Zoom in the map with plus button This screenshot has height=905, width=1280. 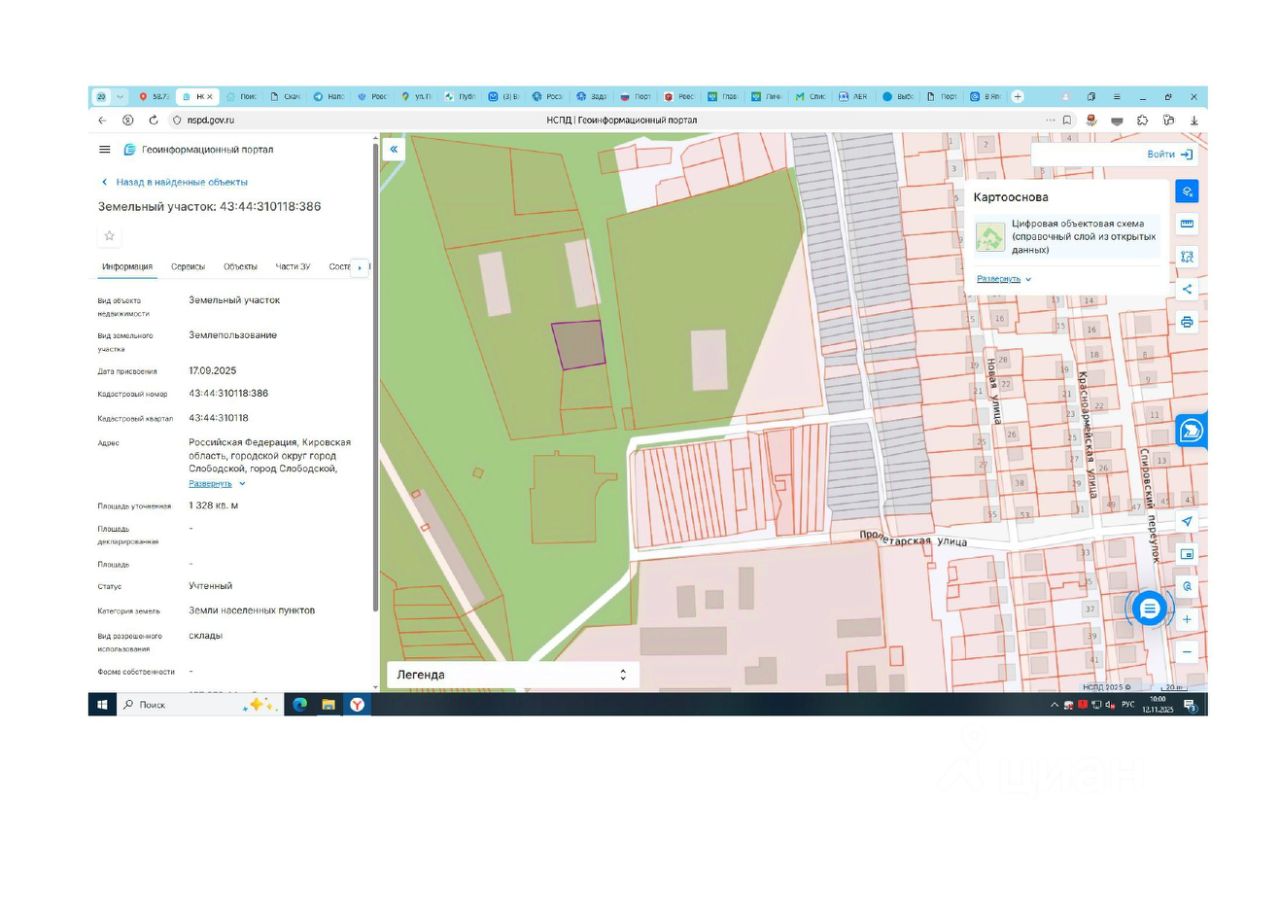tap(1187, 619)
